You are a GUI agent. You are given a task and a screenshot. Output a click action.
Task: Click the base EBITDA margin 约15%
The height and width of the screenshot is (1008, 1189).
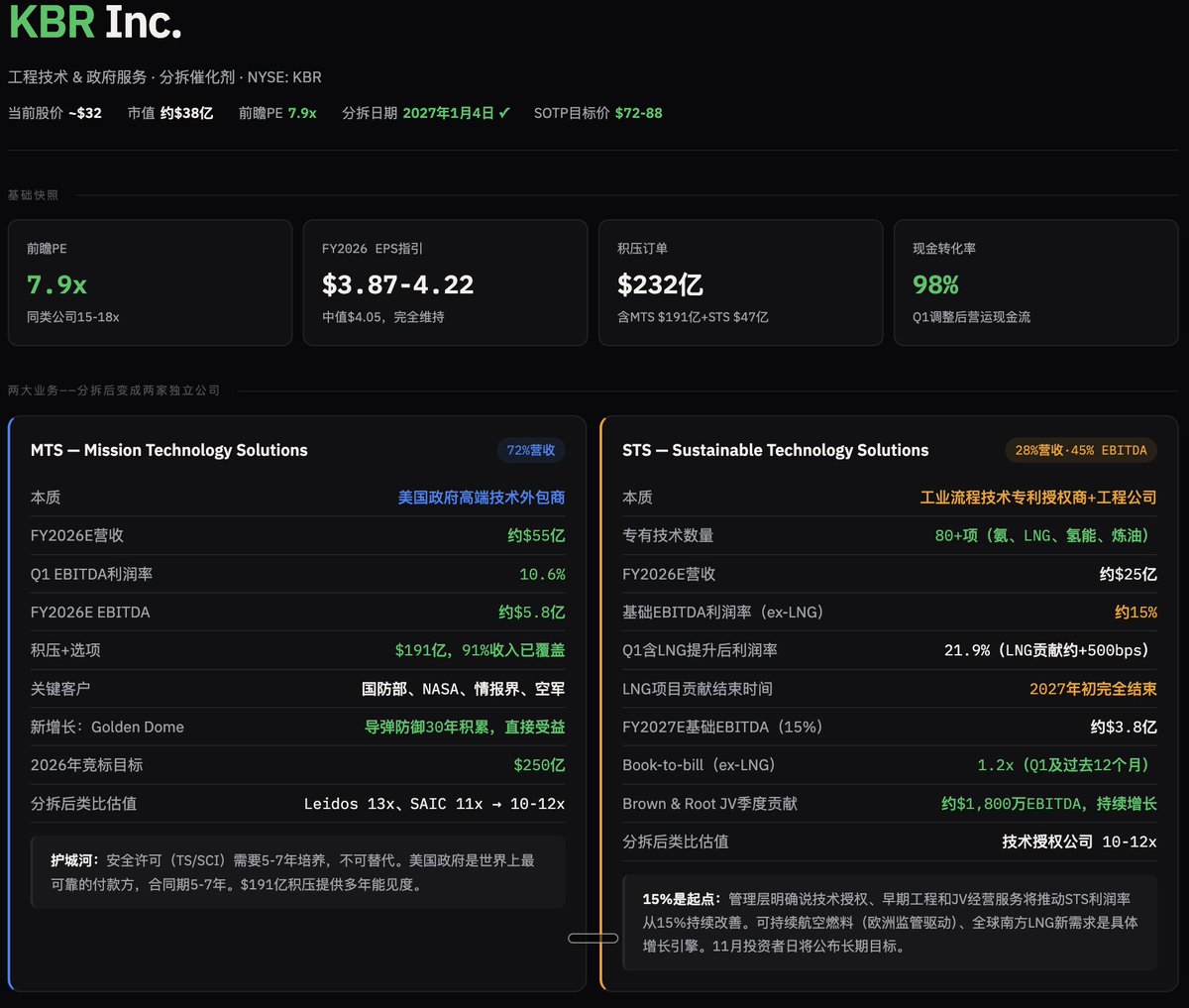[1135, 613]
